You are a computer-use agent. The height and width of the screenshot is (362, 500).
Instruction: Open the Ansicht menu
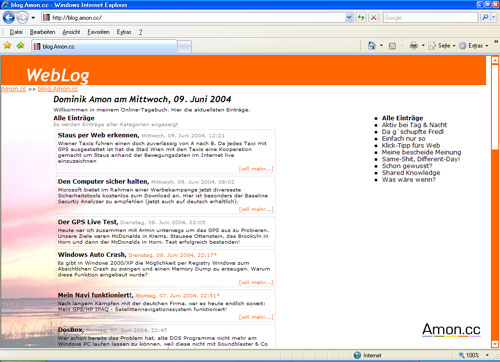[x=71, y=32]
